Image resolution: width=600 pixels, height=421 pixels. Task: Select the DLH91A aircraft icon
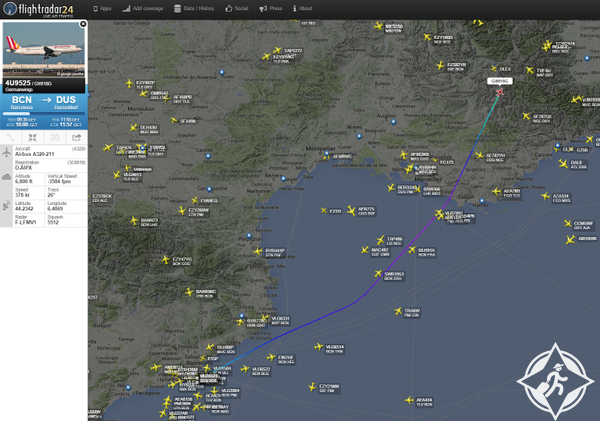[x=412, y=250]
